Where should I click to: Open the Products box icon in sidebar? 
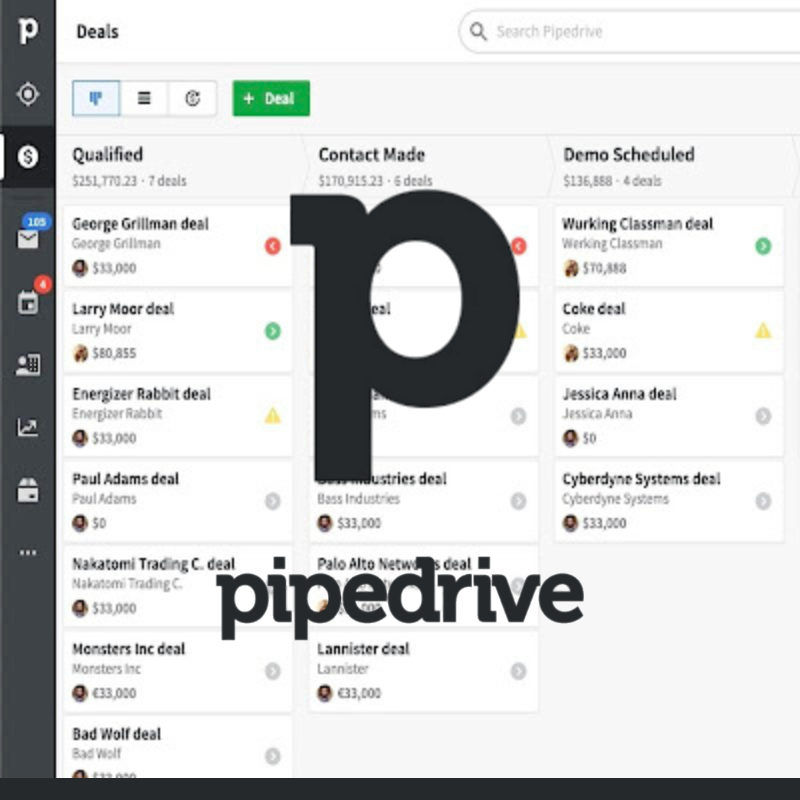[28, 491]
